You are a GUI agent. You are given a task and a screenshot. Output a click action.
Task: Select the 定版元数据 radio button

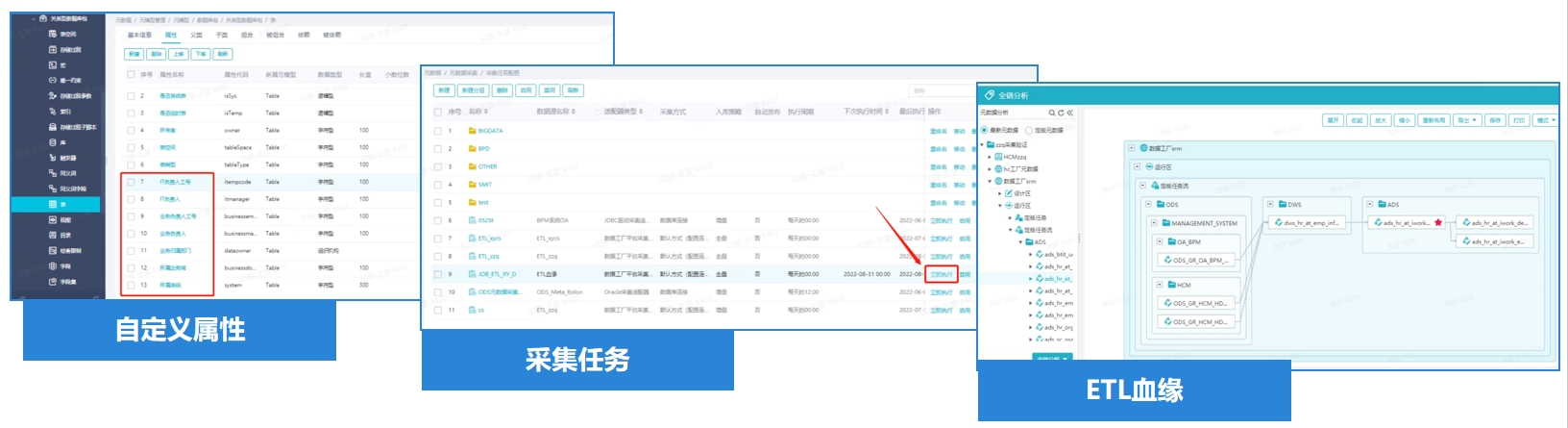pyautogui.click(x=1028, y=130)
